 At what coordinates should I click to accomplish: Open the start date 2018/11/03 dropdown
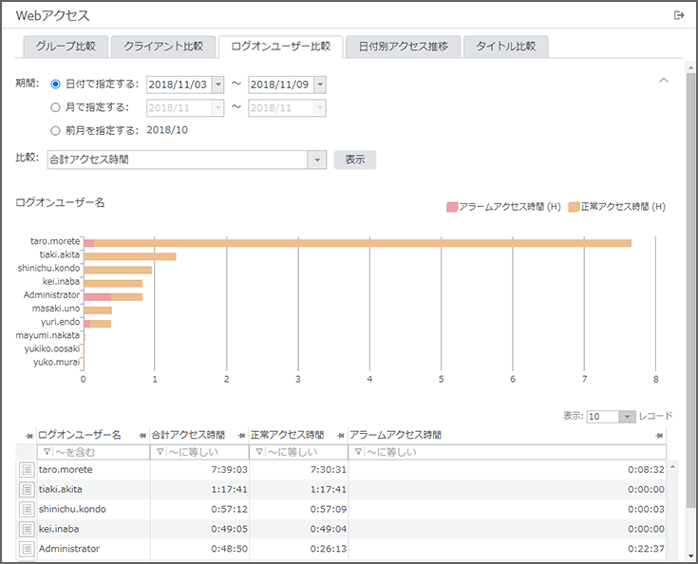[x=218, y=85]
